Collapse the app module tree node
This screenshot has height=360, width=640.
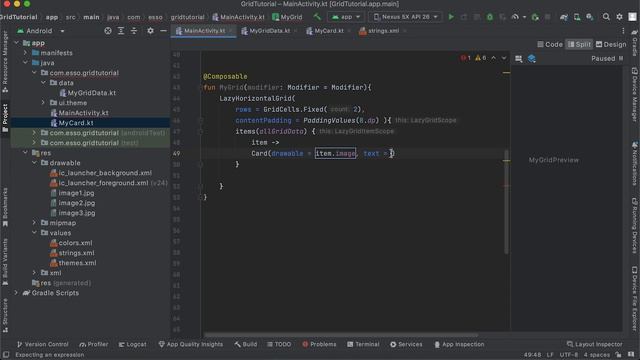coord(17,43)
